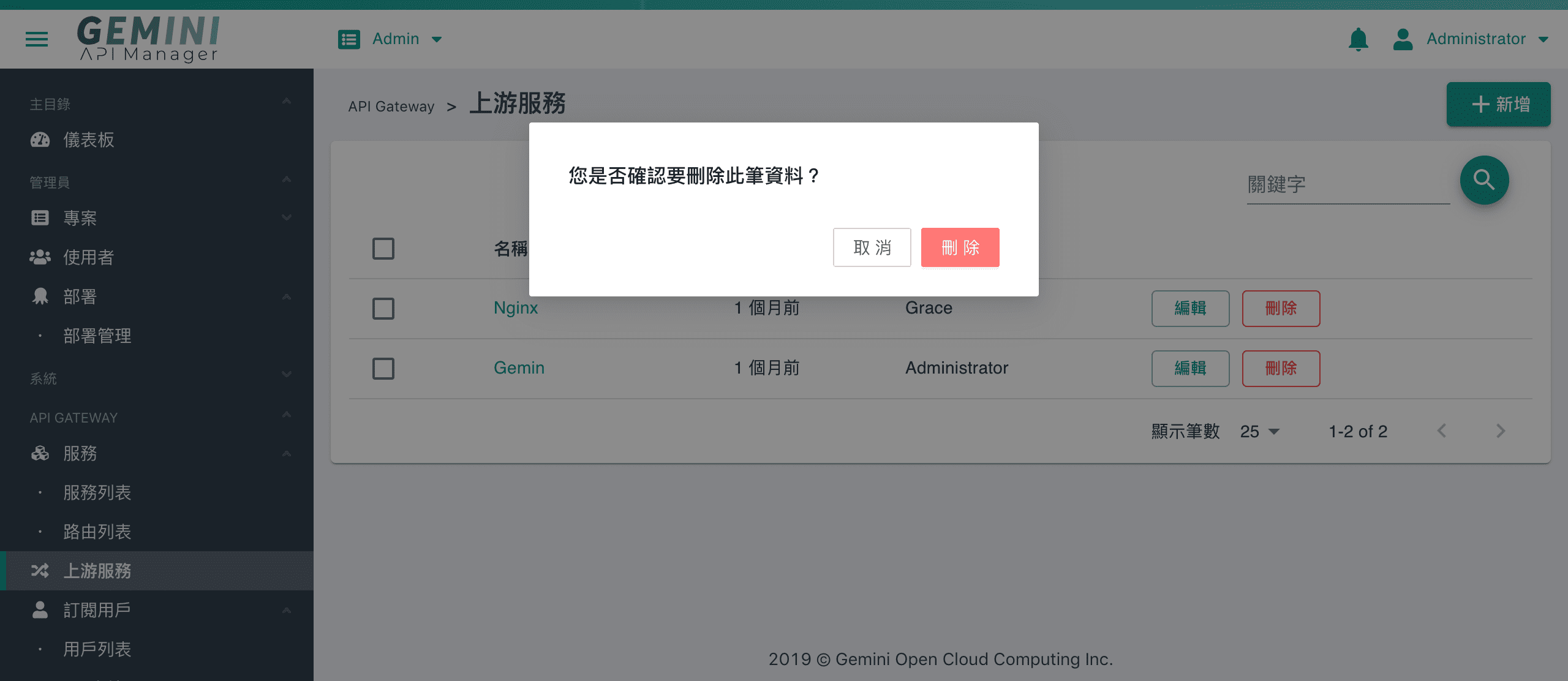Click the 1-2 of 2 pagination text

[x=1358, y=431]
